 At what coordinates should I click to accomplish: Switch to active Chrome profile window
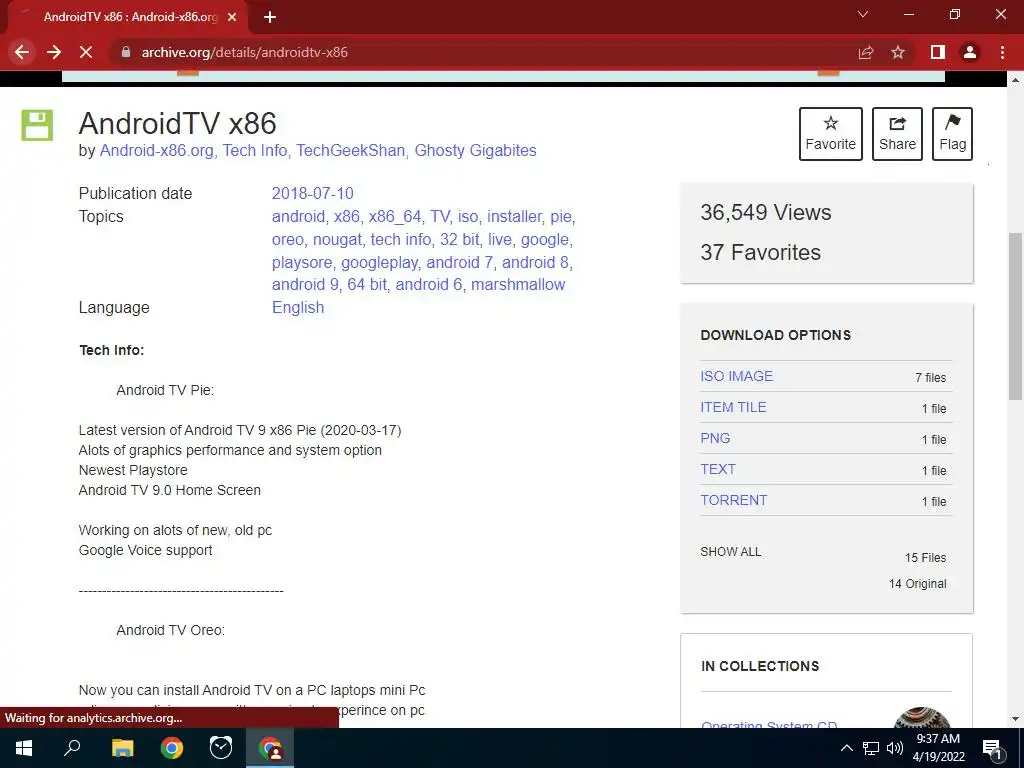[x=270, y=748]
